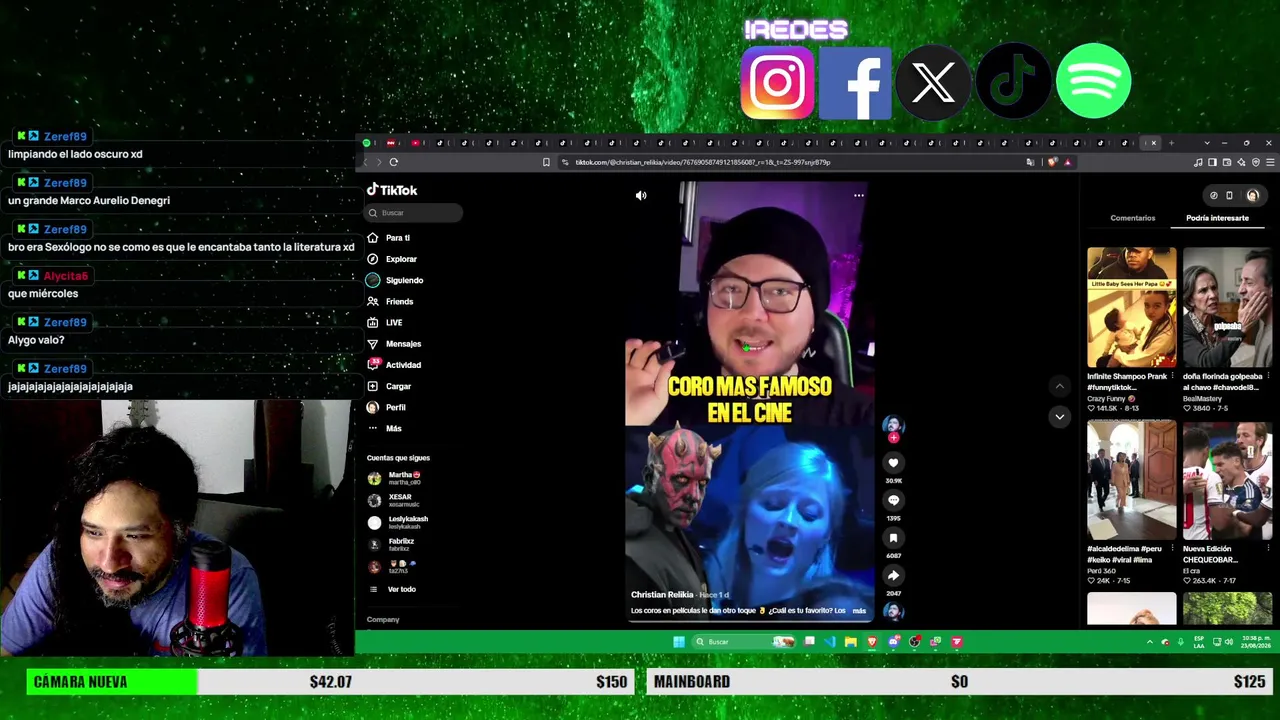Open the browser tab search dropdown arrow
The height and width of the screenshot is (720, 1280).
1207,143
